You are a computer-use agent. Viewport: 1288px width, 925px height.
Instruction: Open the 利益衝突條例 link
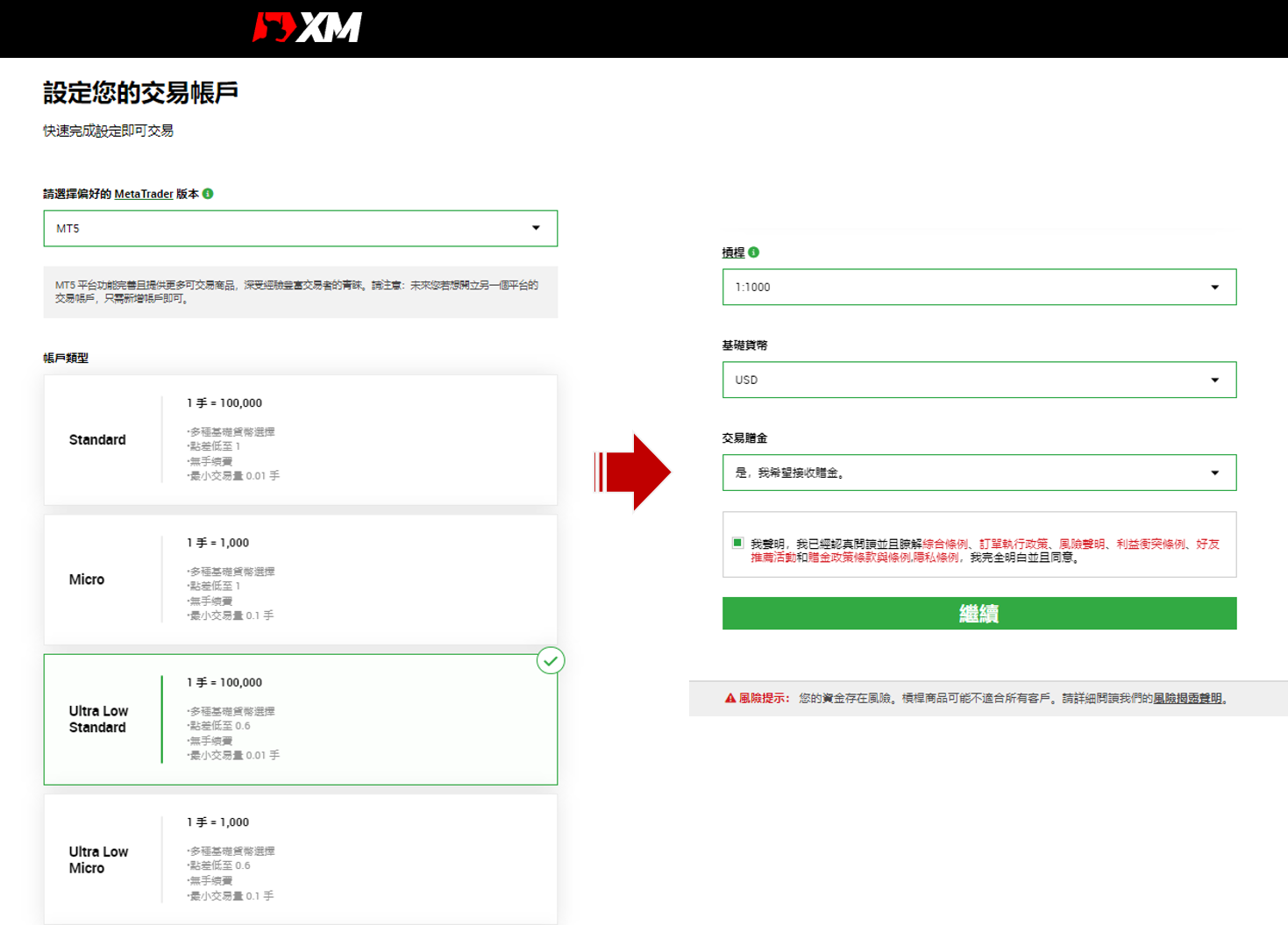pyautogui.click(x=1150, y=544)
